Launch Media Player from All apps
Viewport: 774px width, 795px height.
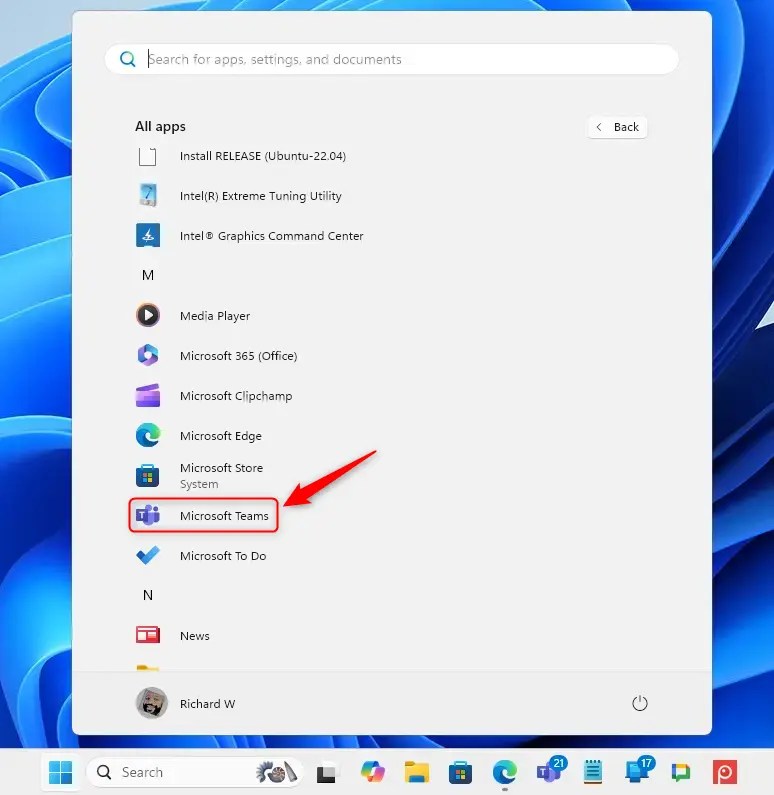click(193, 316)
